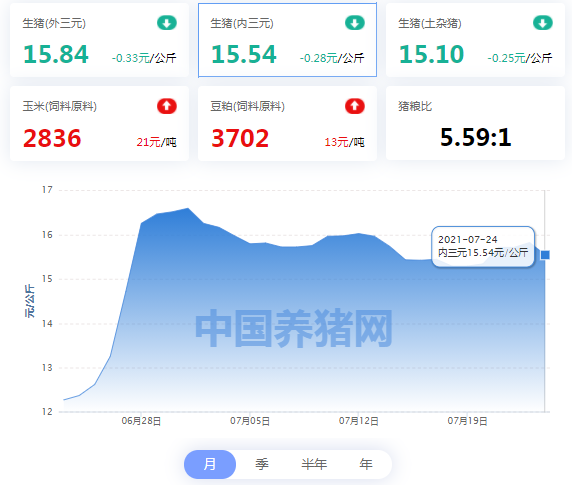Click the green down arrow on 生猪(内三元)
The width and height of the screenshot is (572, 485).
tap(355, 23)
